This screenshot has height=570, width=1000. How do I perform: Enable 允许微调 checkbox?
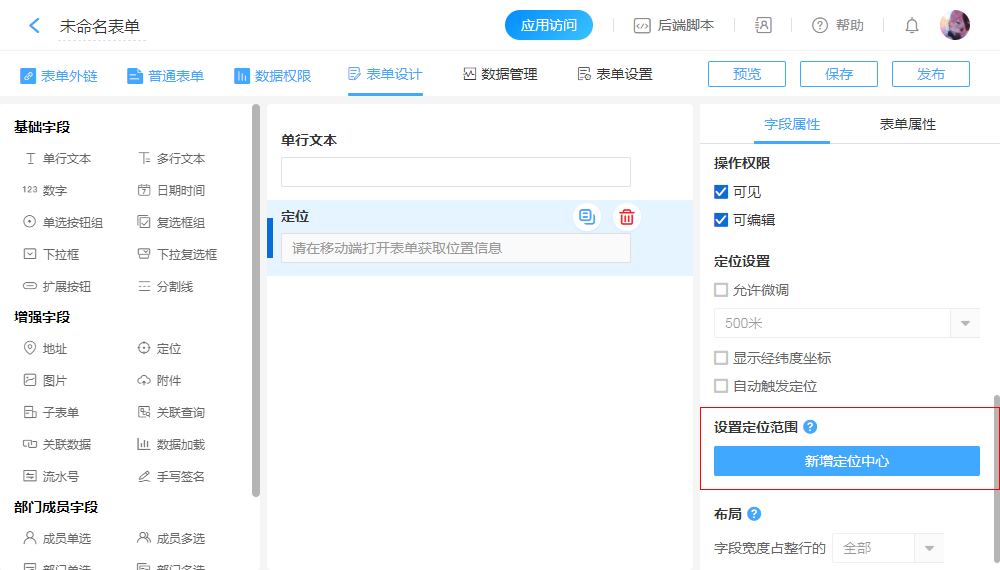click(721, 290)
